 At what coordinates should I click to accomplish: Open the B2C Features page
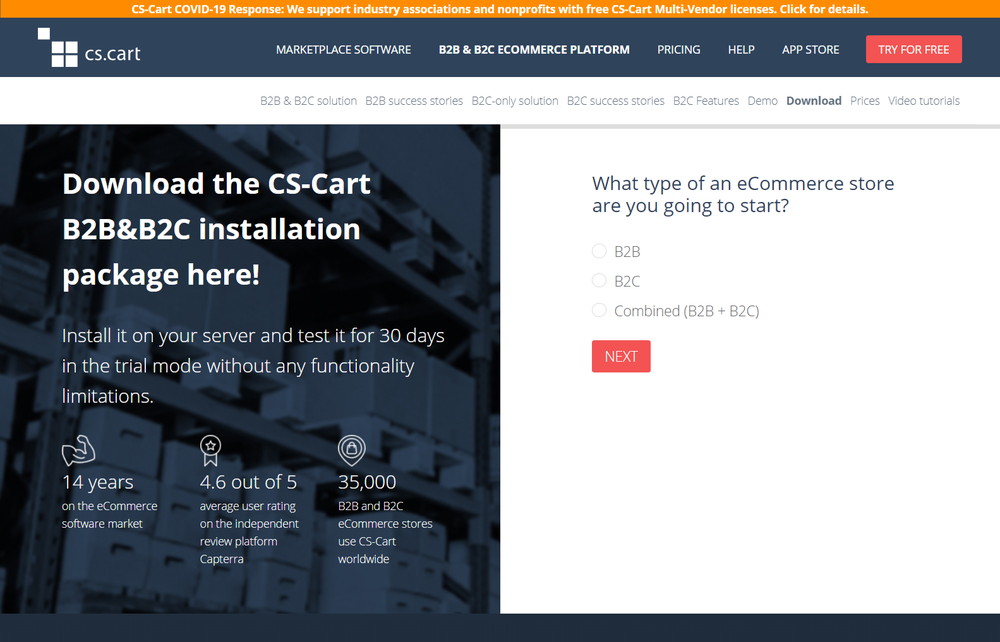pos(706,101)
